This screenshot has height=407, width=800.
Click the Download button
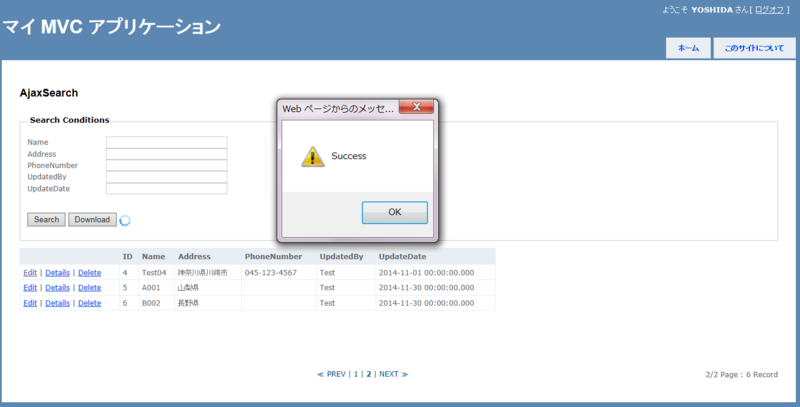tap(92, 220)
